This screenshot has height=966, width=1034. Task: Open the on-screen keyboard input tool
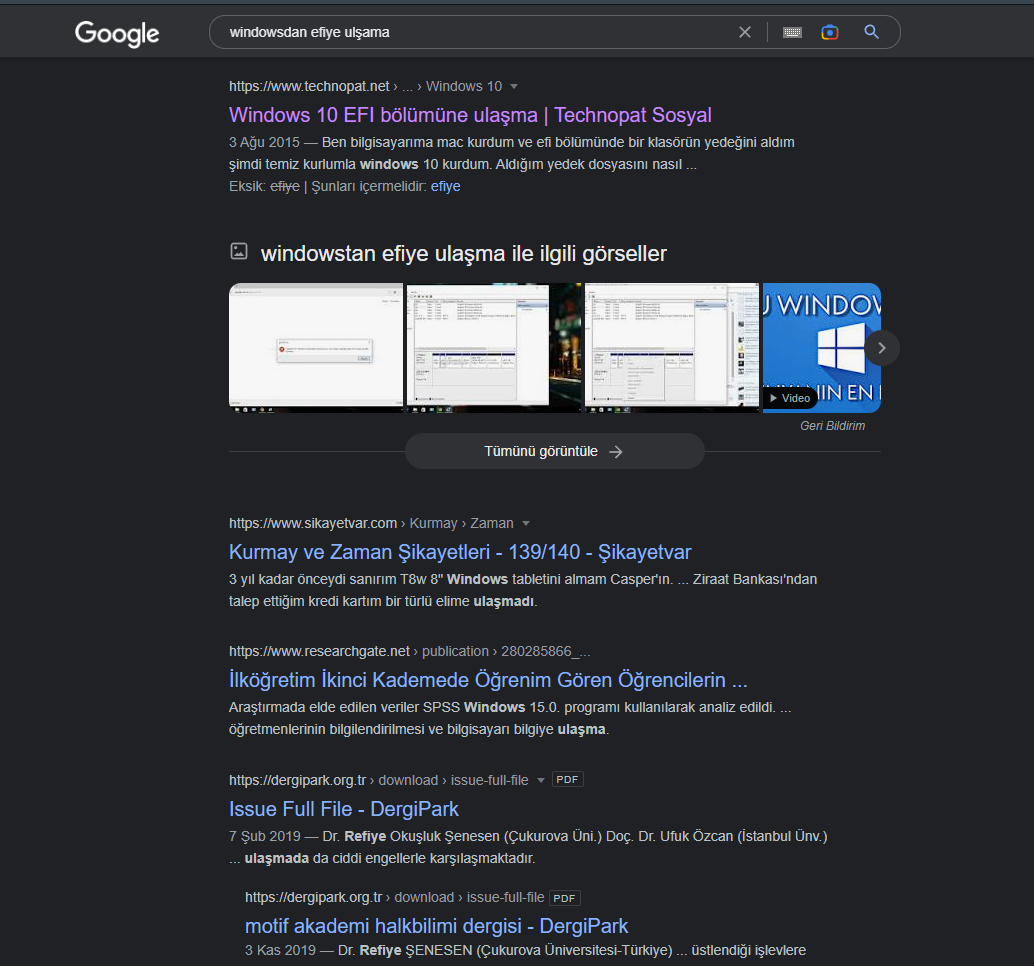coord(792,32)
